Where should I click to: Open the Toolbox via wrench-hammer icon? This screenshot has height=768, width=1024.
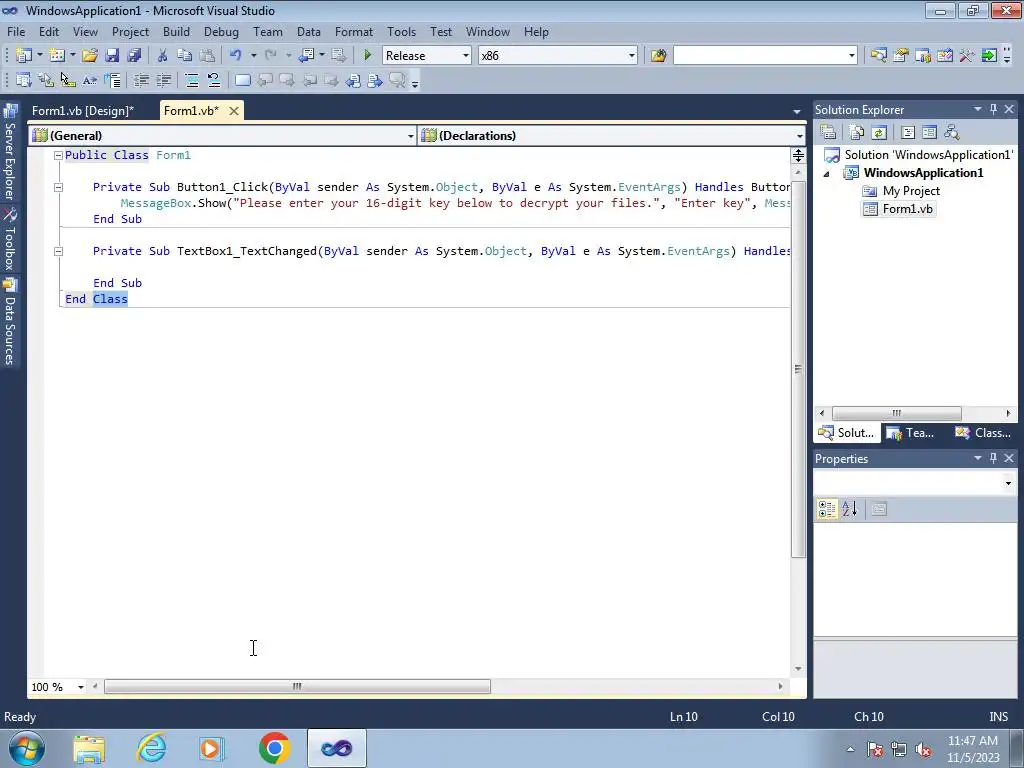967,56
